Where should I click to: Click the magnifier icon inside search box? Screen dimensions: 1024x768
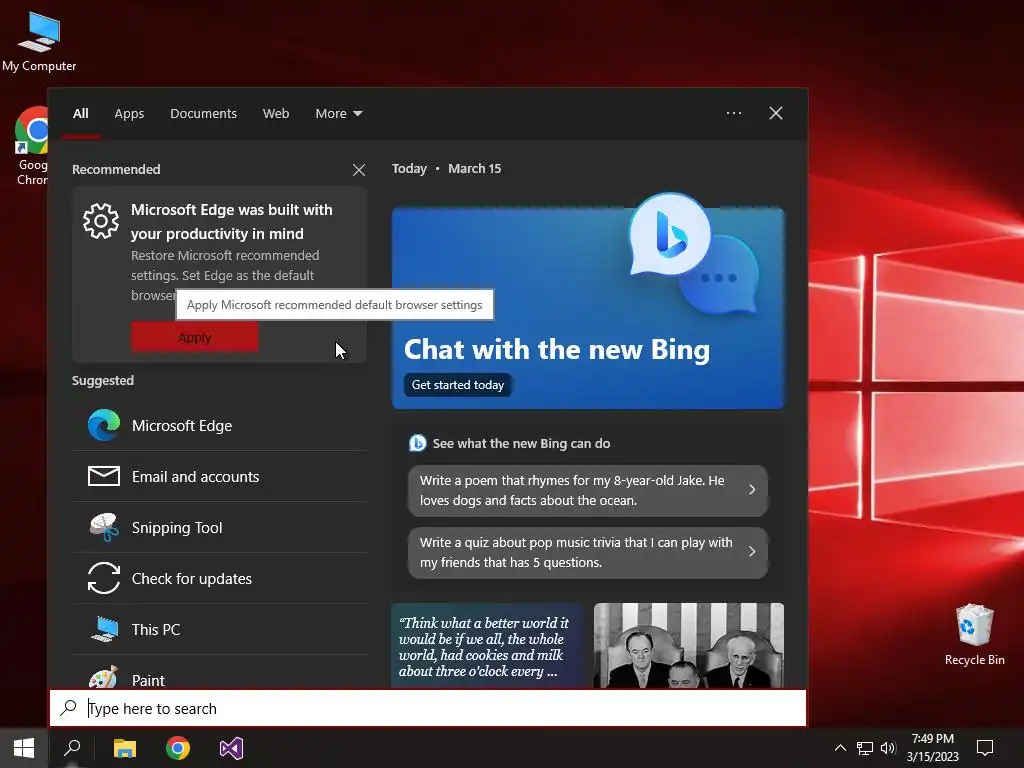(69, 707)
